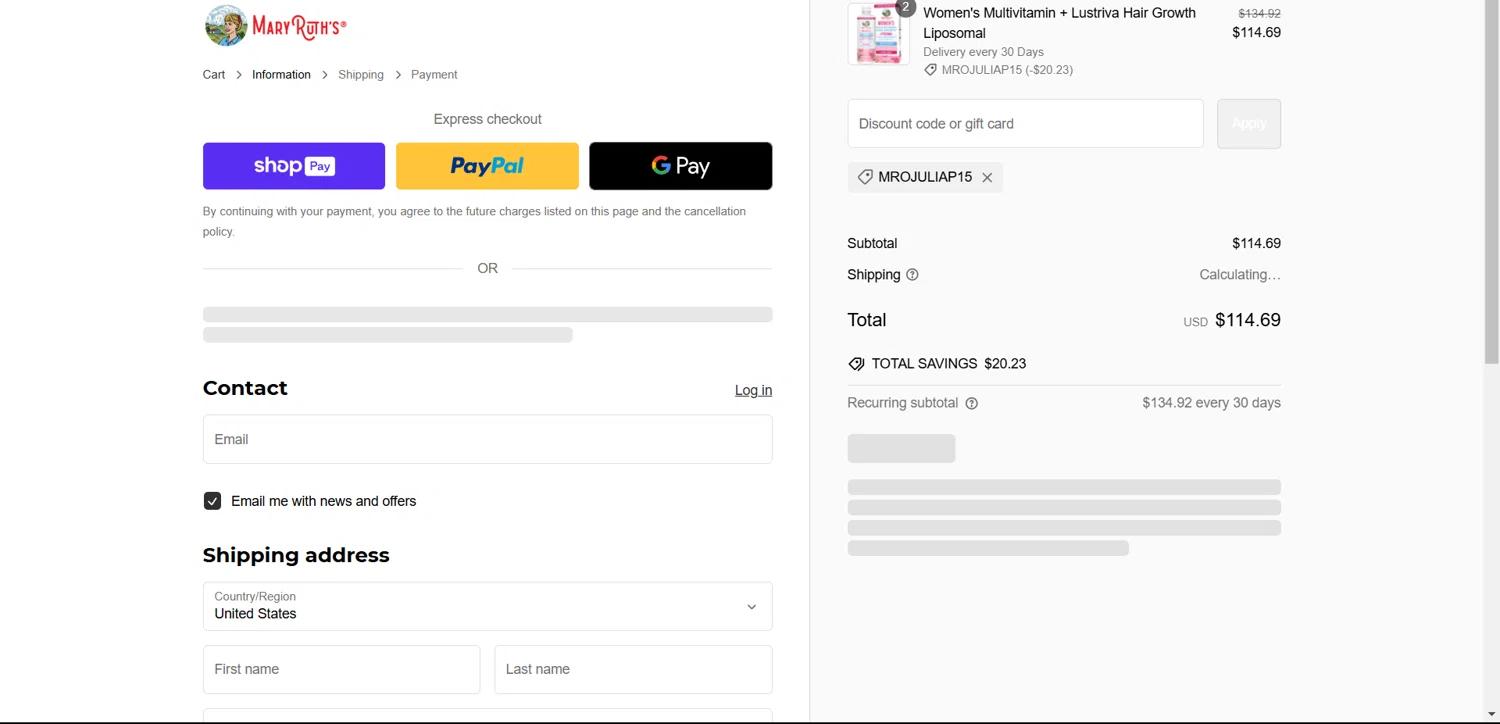Focus the discount code or gift card field
Viewport: 1500px width, 724px height.
coord(1025,124)
